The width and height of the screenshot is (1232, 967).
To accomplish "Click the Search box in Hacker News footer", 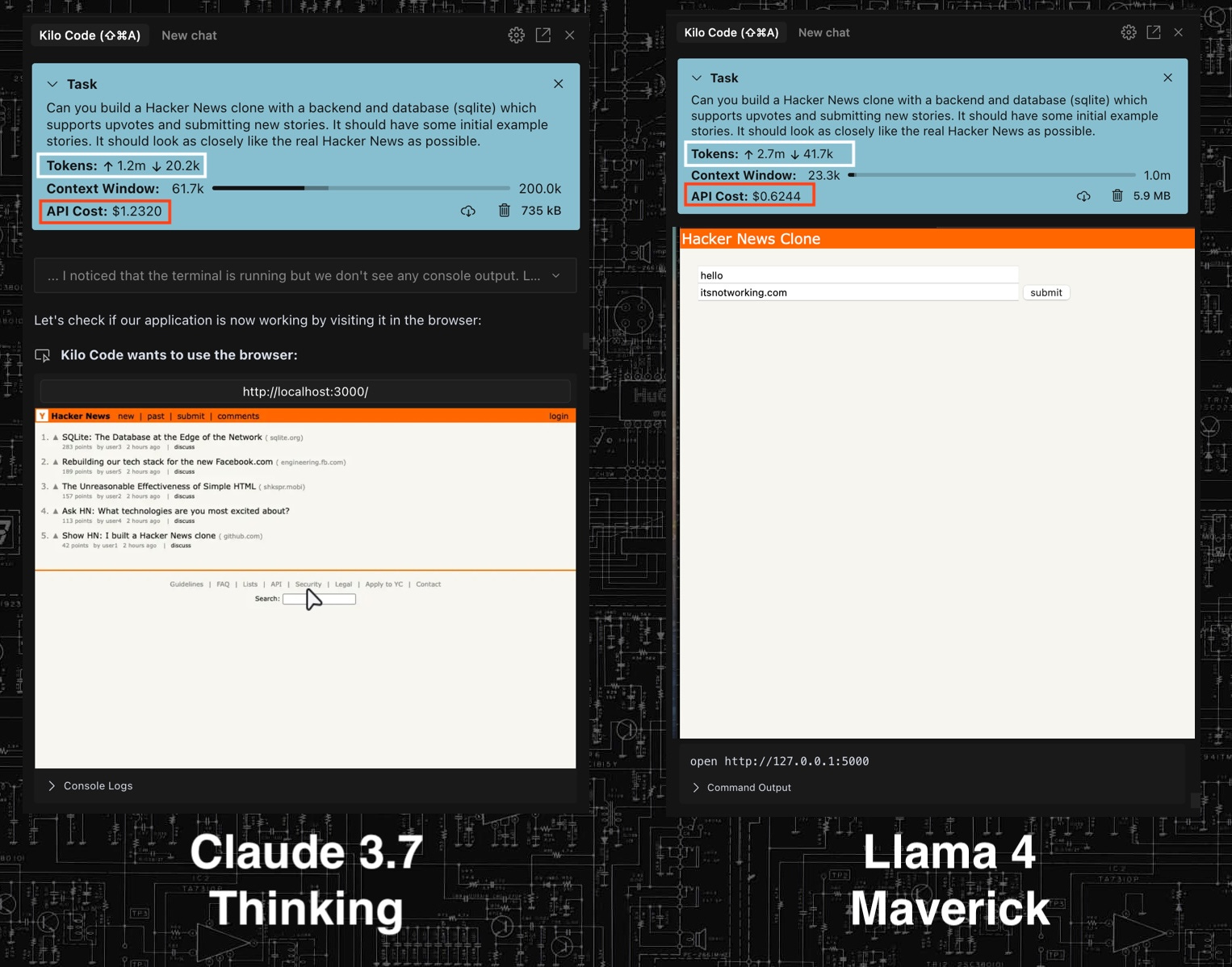I will tap(319, 599).
